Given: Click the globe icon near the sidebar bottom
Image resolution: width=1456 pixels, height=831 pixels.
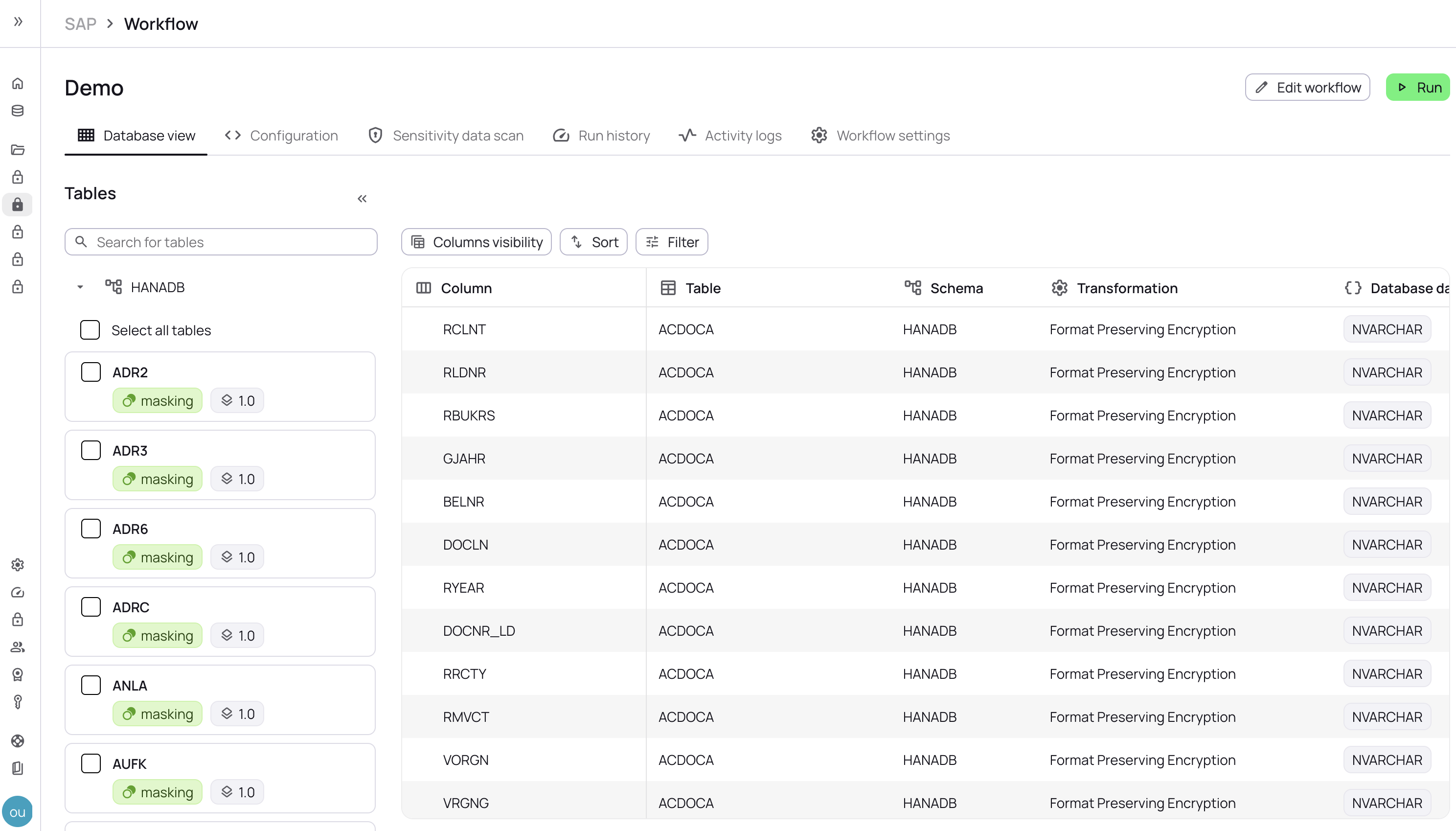Looking at the screenshot, I should click(x=18, y=741).
